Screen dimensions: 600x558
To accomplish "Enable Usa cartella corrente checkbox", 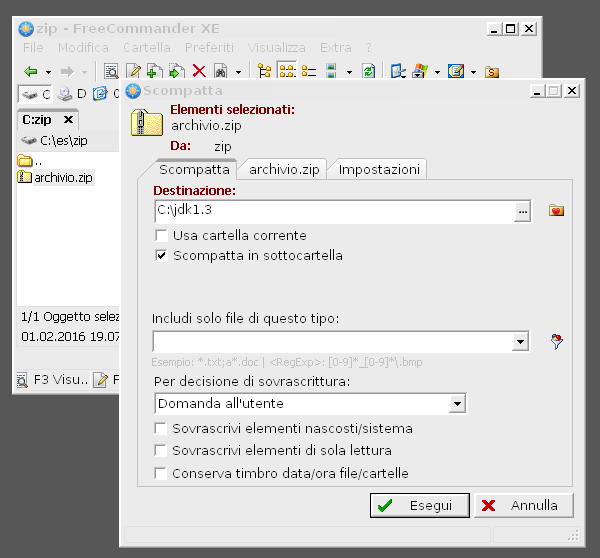I will pos(161,235).
